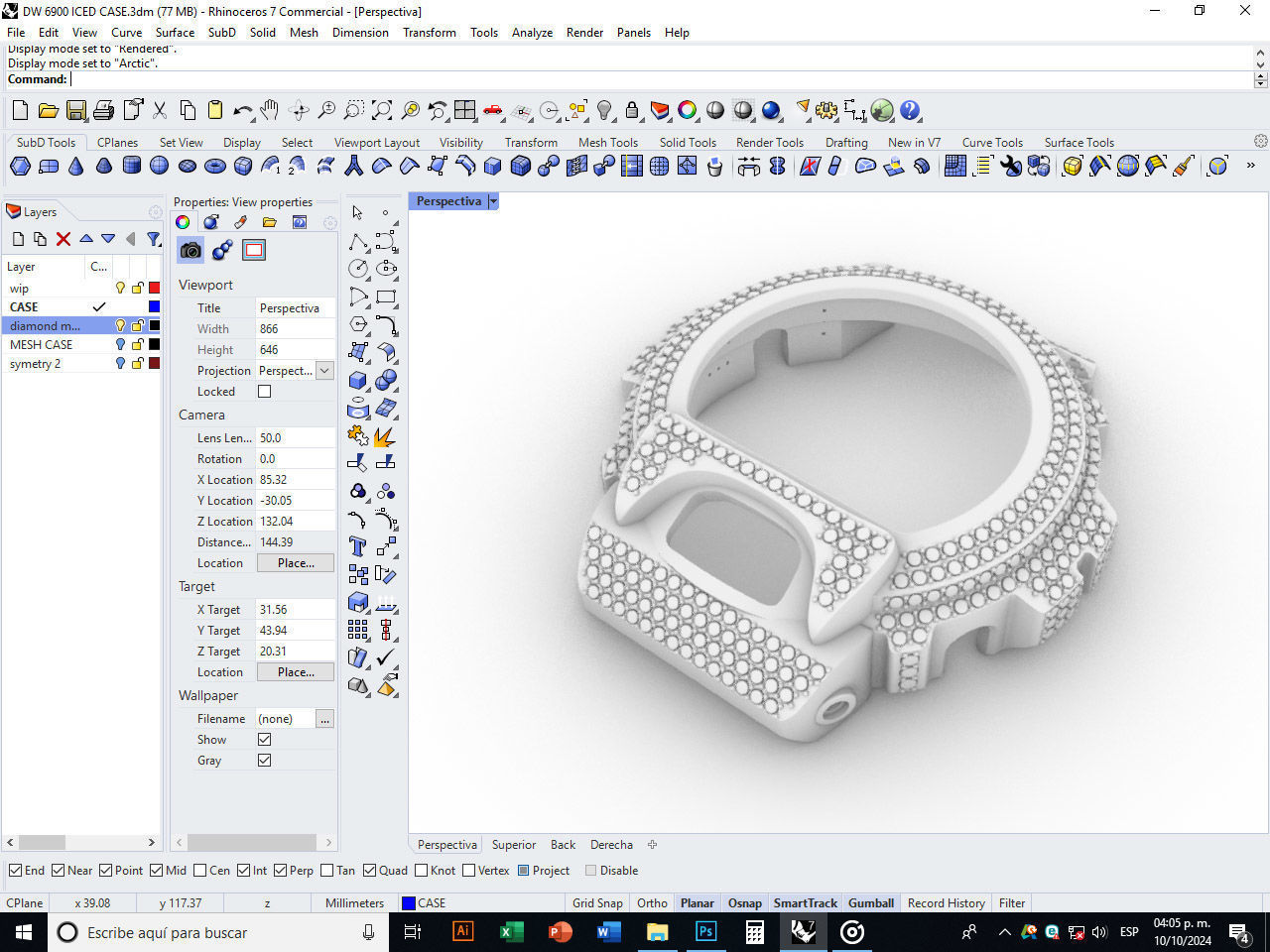Show hidden system tray icons chevron
Image resolution: width=1270 pixels, height=952 pixels.
[1004, 932]
